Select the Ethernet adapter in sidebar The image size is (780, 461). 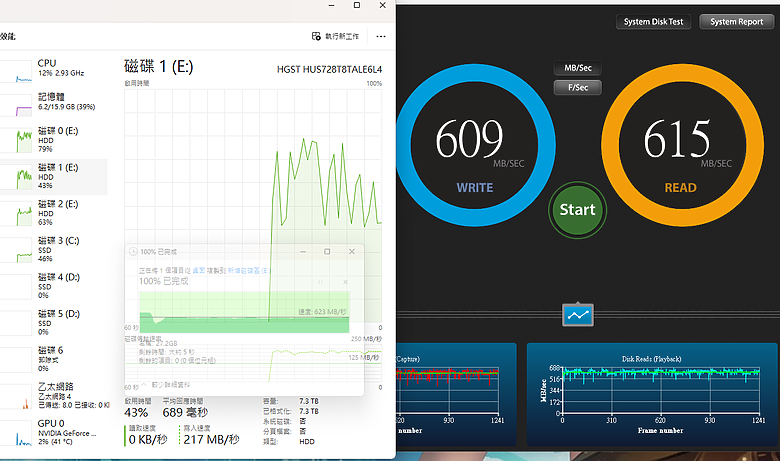coord(54,395)
